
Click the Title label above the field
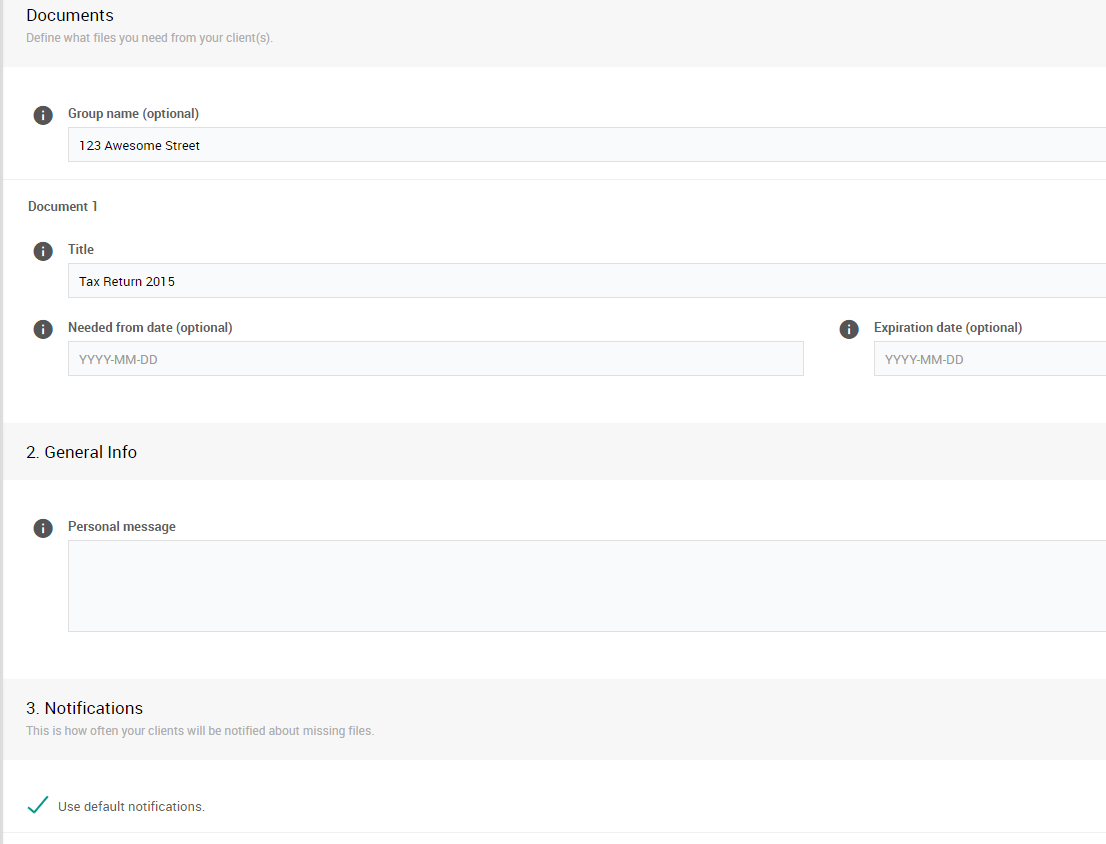pos(81,249)
